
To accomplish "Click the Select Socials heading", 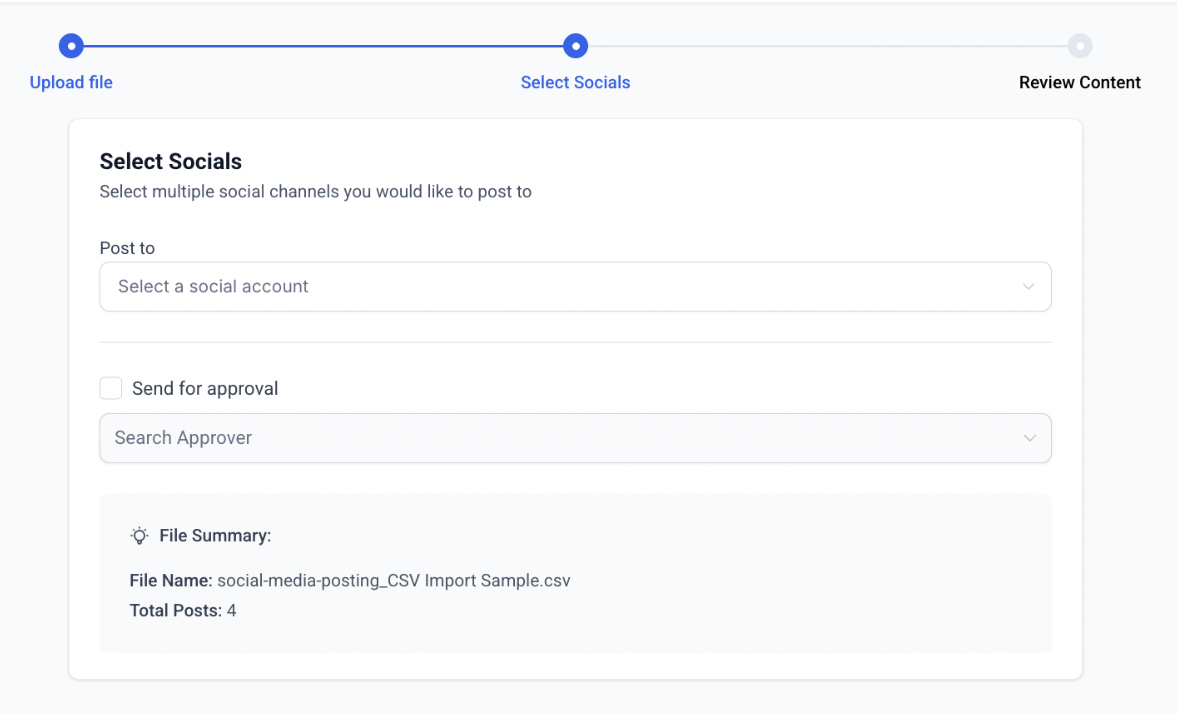I will 171,161.
